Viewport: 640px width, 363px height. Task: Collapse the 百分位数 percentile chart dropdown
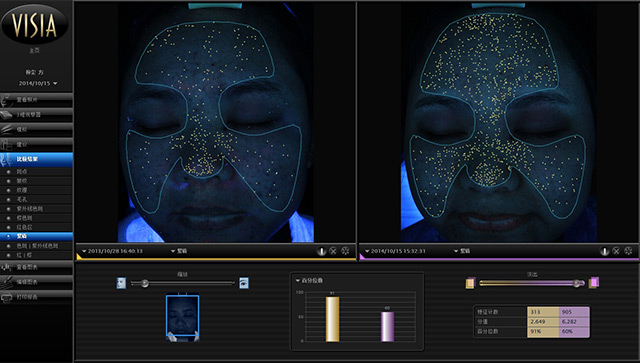pos(309,281)
